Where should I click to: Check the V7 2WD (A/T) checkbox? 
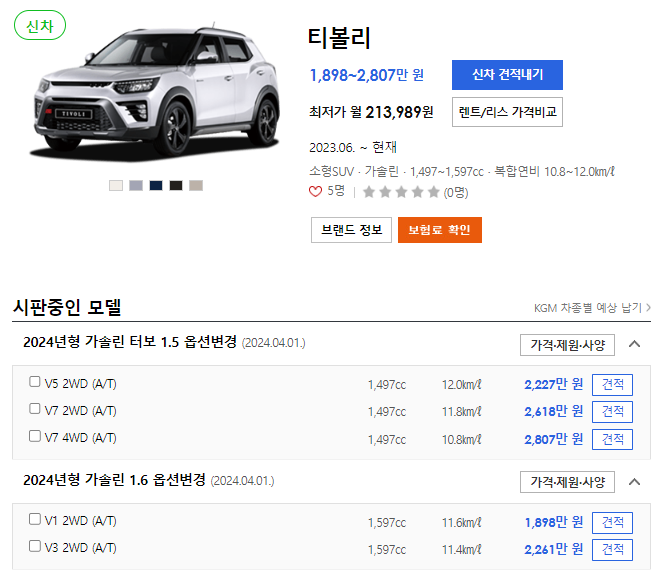click(x=35, y=409)
